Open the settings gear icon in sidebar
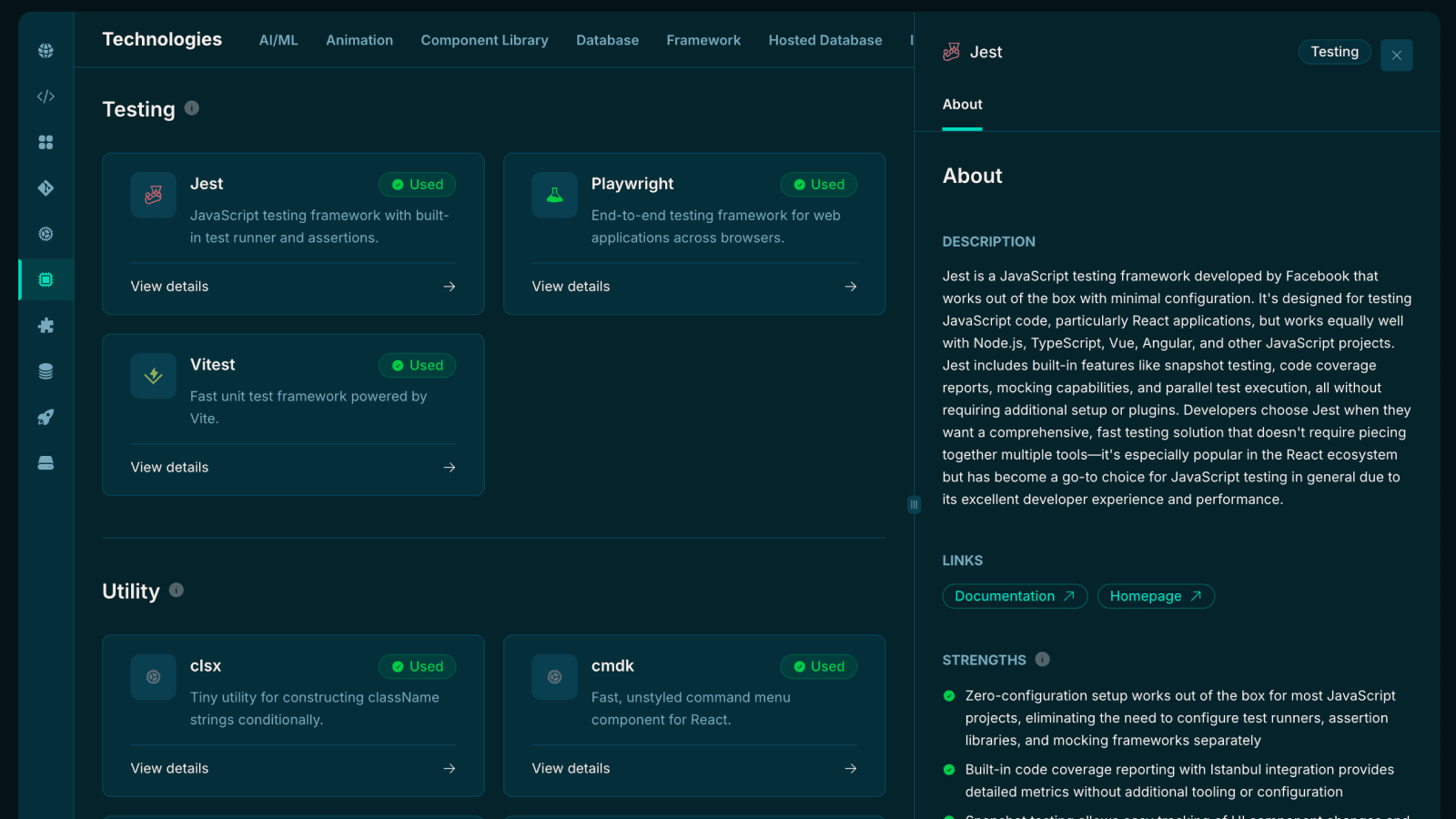The image size is (1456, 819). click(x=45, y=233)
